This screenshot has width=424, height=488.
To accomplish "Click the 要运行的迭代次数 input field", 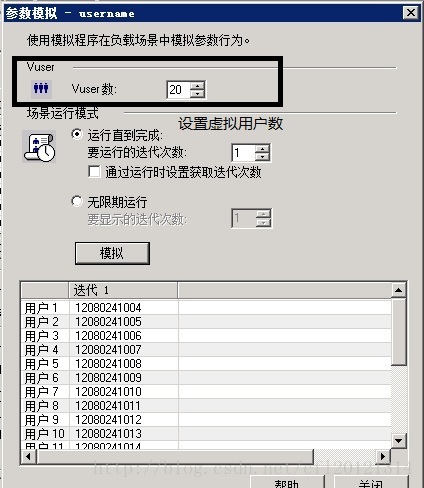I will coord(244,153).
